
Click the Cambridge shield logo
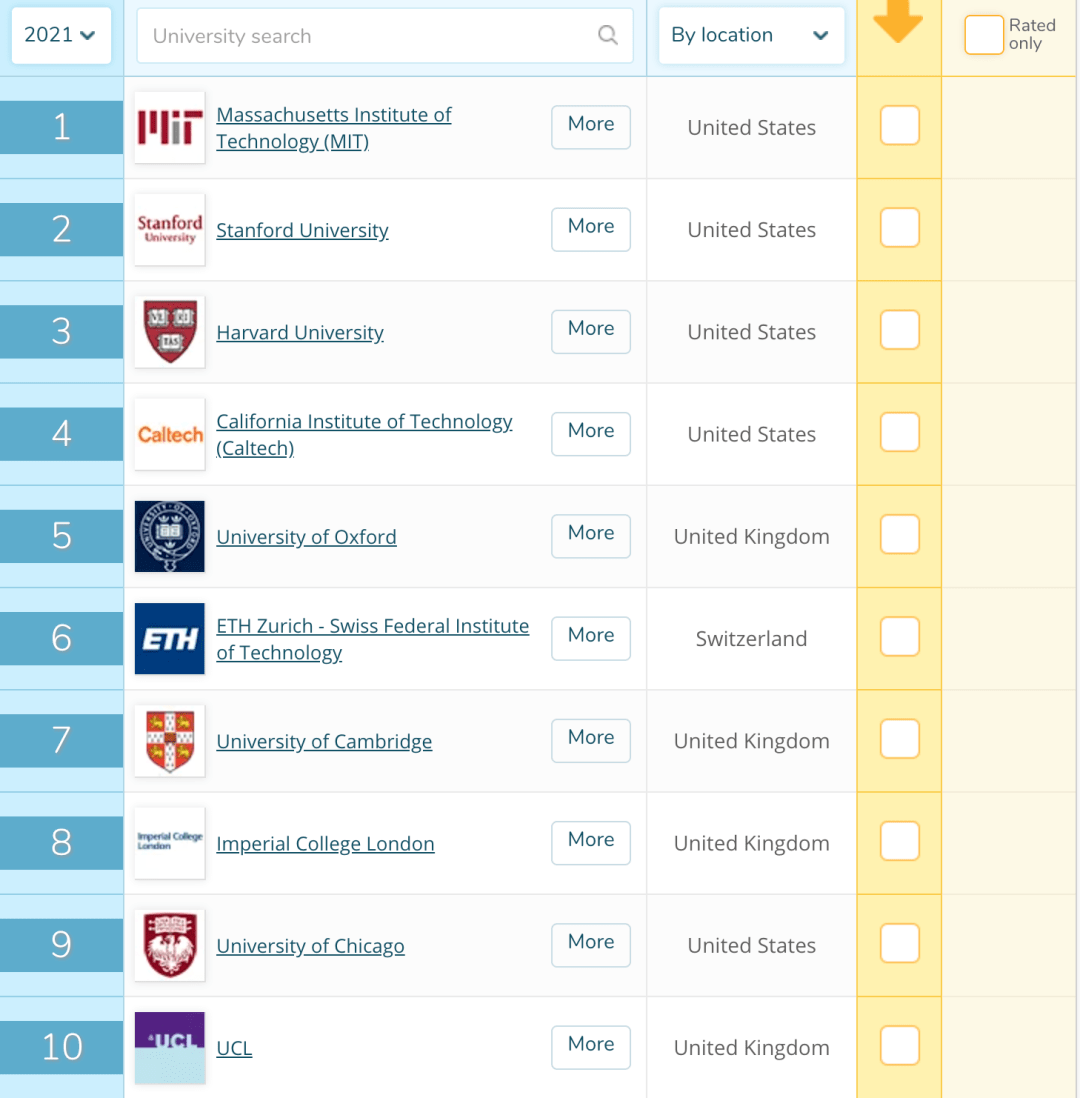[169, 741]
